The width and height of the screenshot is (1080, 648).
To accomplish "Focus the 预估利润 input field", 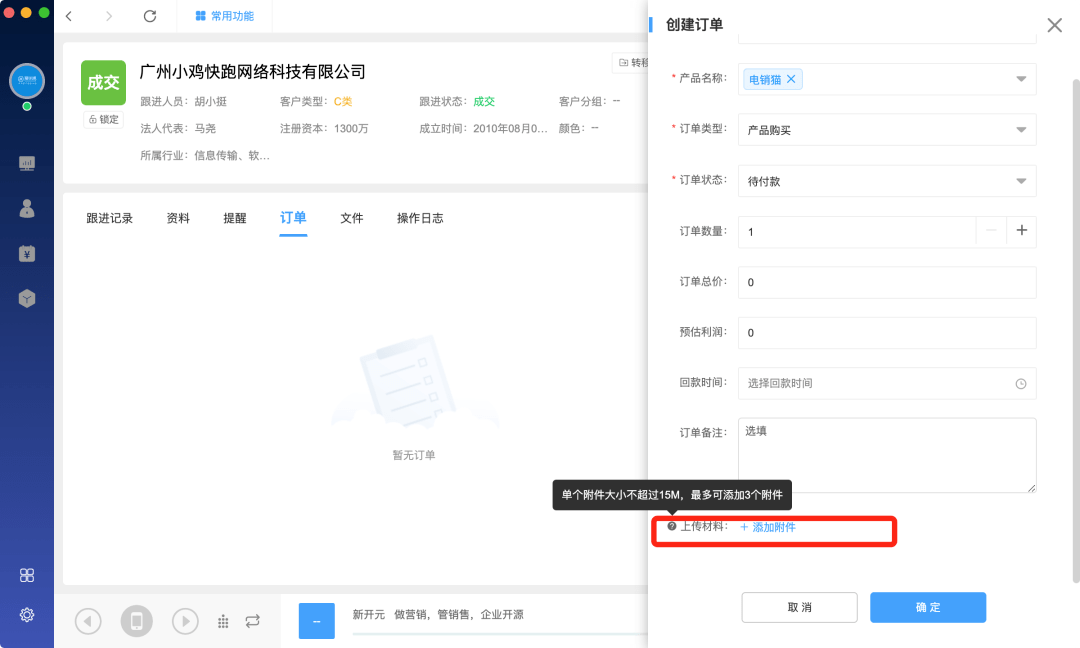I will pos(887,333).
